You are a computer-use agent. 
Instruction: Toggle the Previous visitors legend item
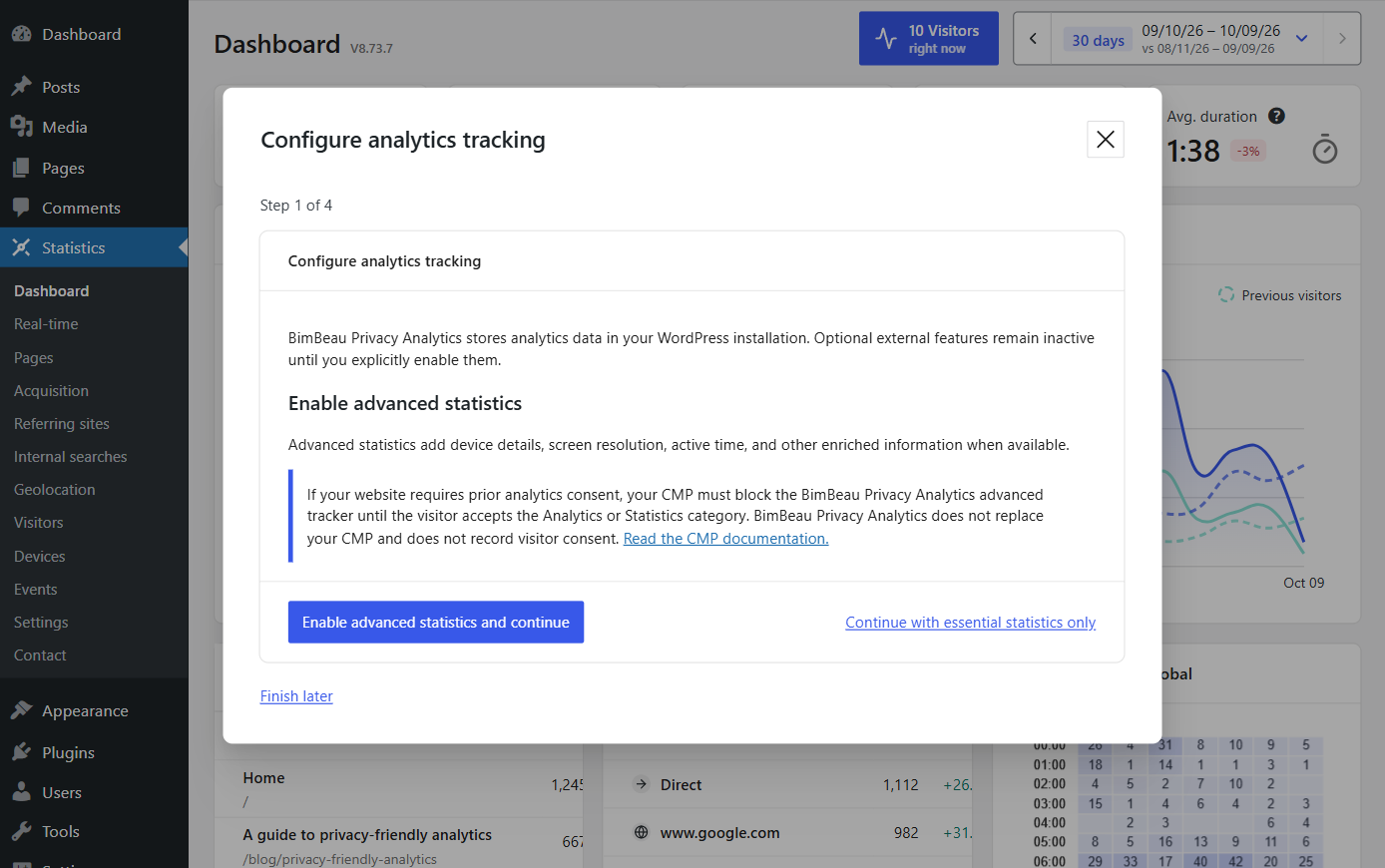click(x=1280, y=295)
